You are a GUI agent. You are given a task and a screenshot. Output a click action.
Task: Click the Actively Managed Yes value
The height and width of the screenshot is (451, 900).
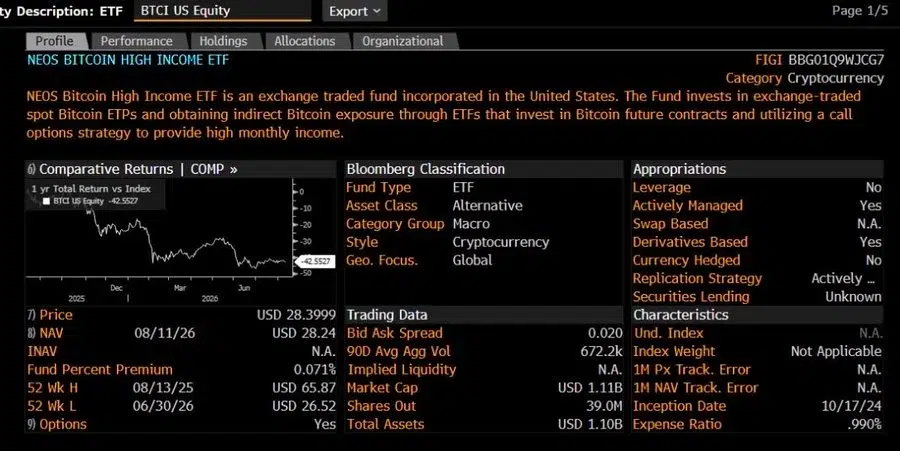coord(871,205)
